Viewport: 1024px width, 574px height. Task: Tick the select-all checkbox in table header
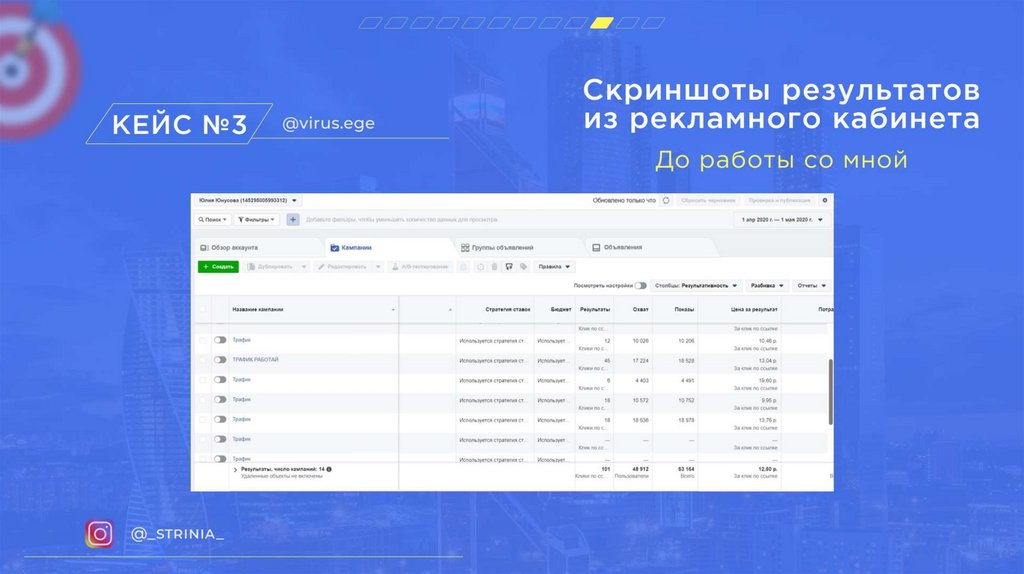pos(202,310)
